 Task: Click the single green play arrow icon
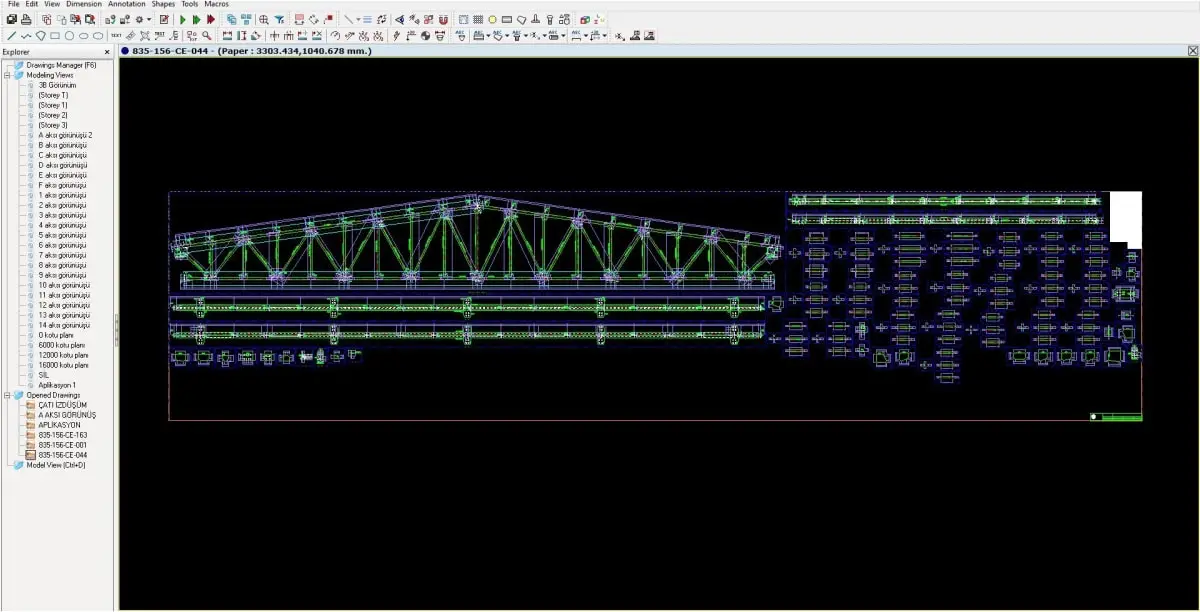point(183,19)
